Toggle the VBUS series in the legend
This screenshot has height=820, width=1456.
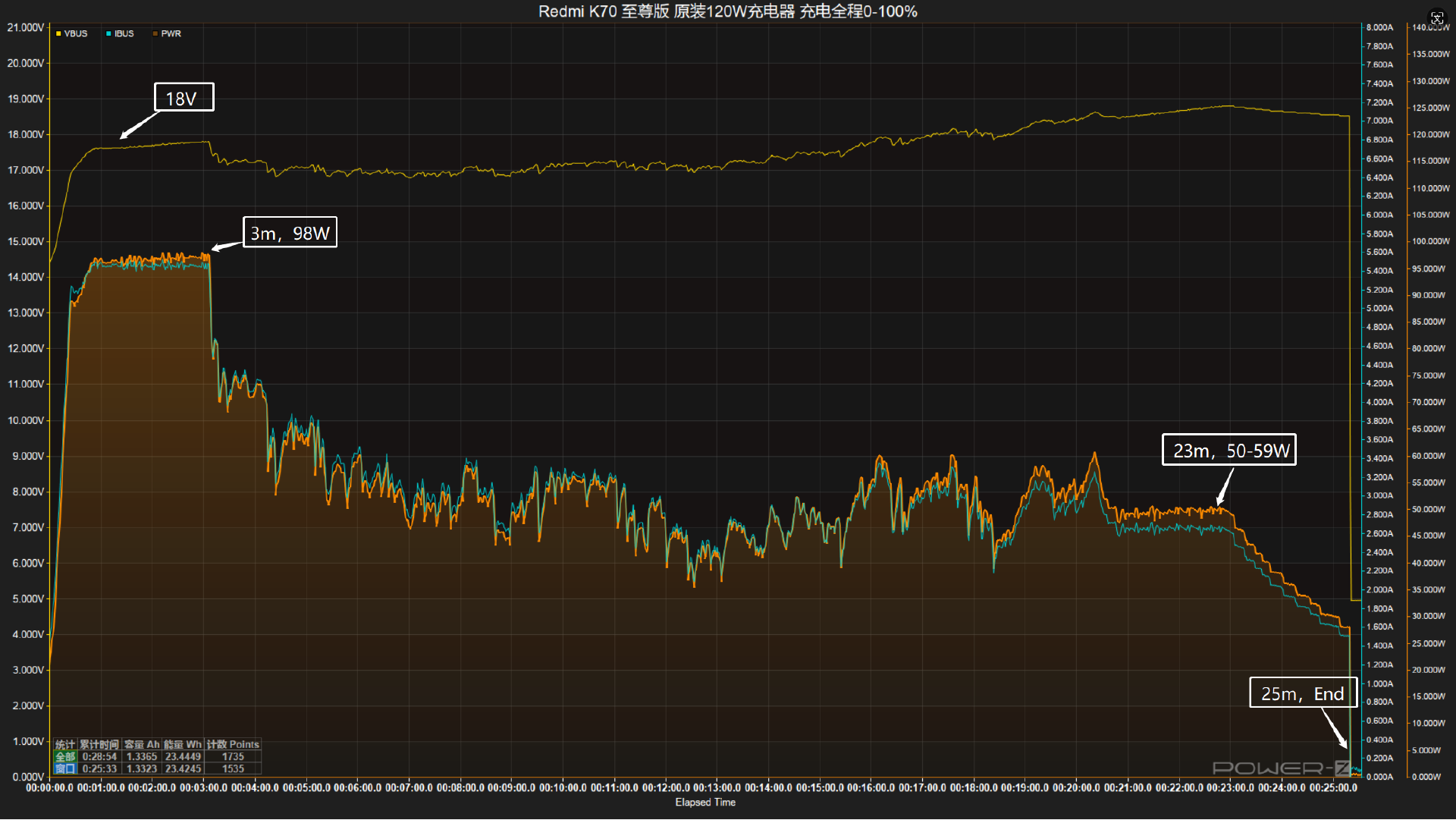(72, 34)
